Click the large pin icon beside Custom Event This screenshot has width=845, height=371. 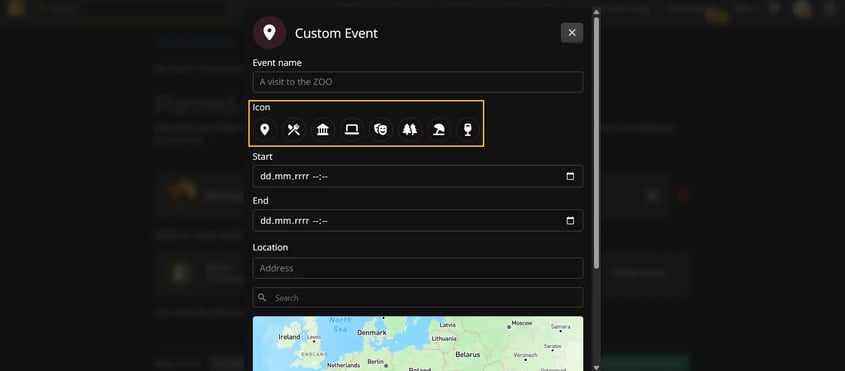coord(269,33)
